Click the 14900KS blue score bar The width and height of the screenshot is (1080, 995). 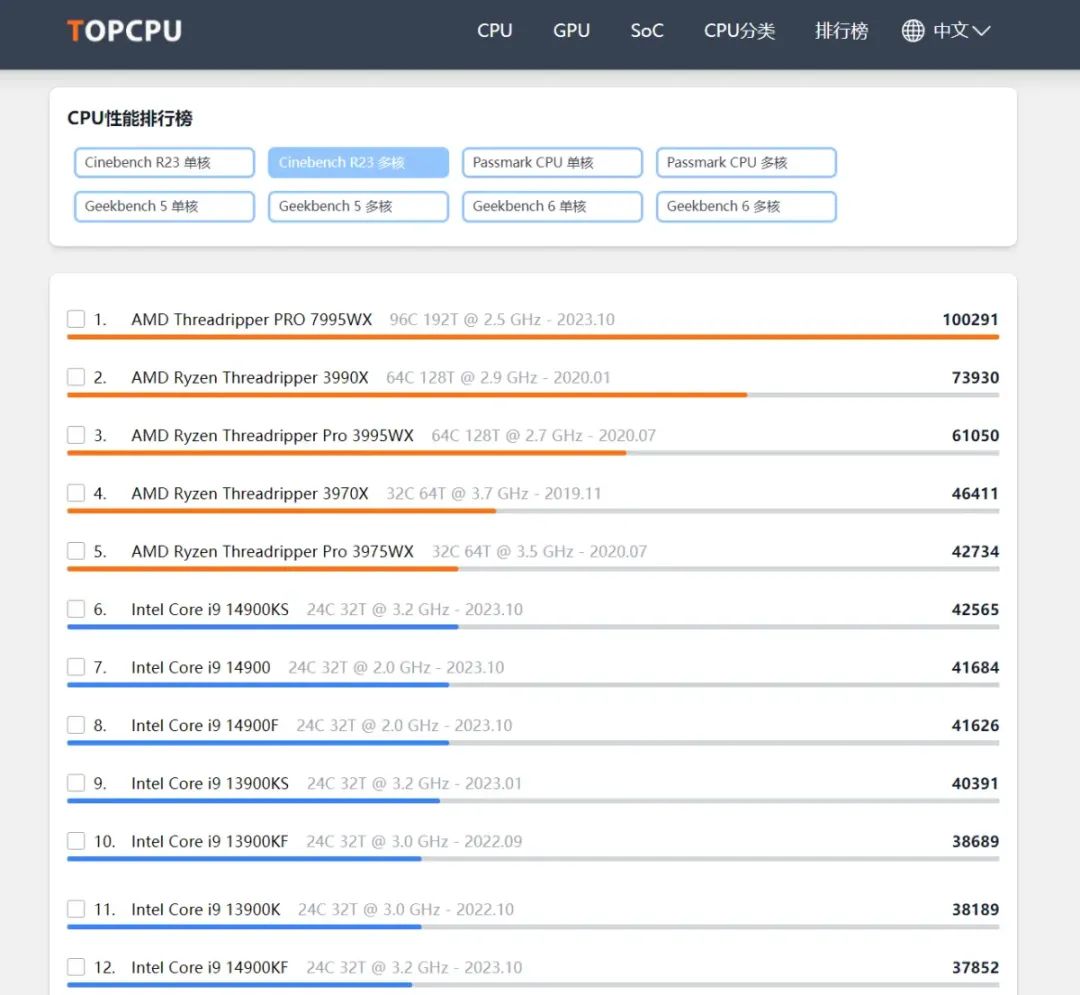(x=262, y=627)
